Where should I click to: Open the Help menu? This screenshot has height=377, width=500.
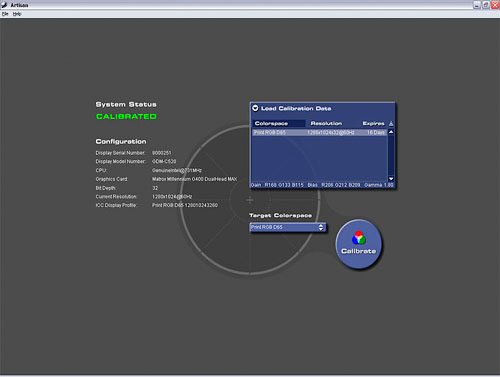(x=17, y=14)
